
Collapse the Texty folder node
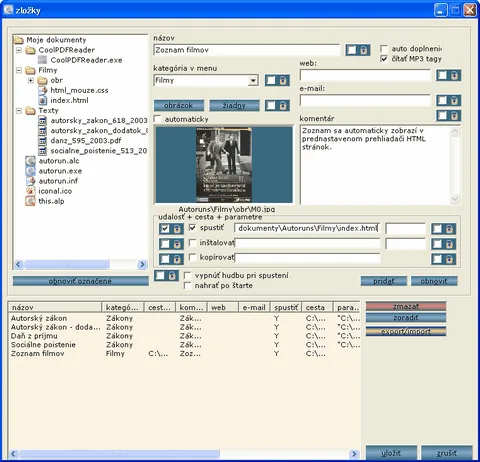19,111
